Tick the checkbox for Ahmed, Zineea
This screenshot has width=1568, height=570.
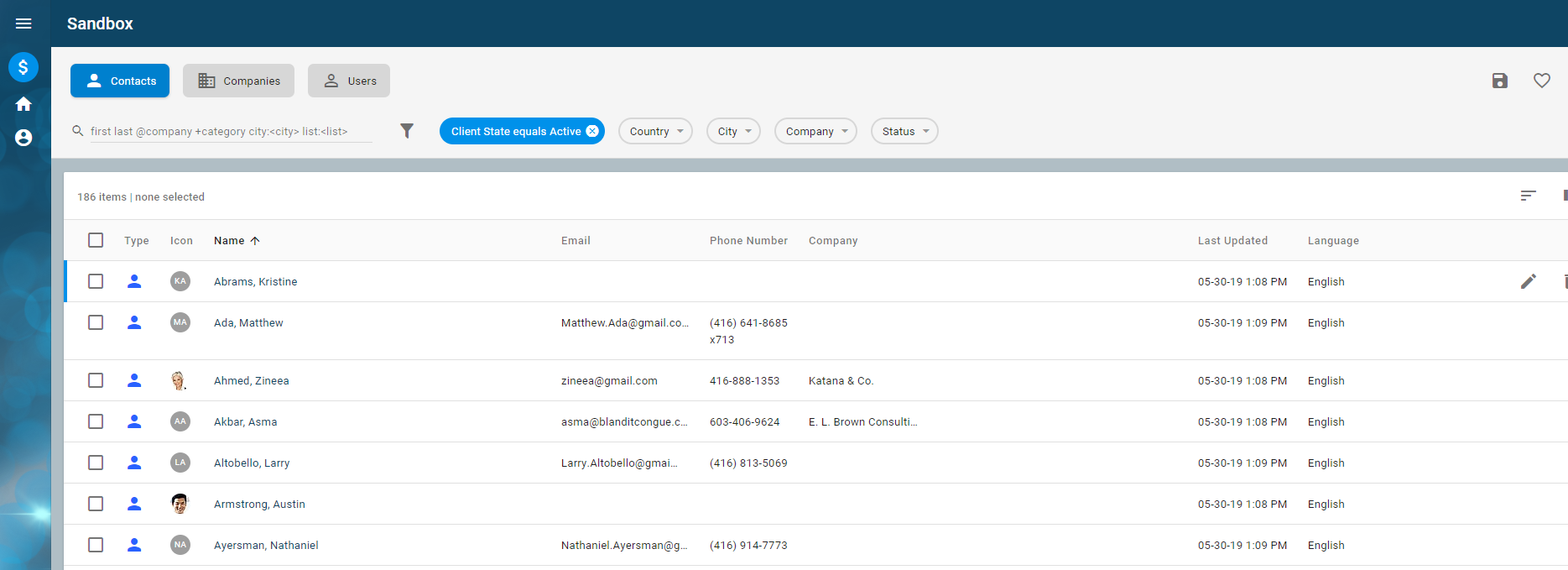96,380
